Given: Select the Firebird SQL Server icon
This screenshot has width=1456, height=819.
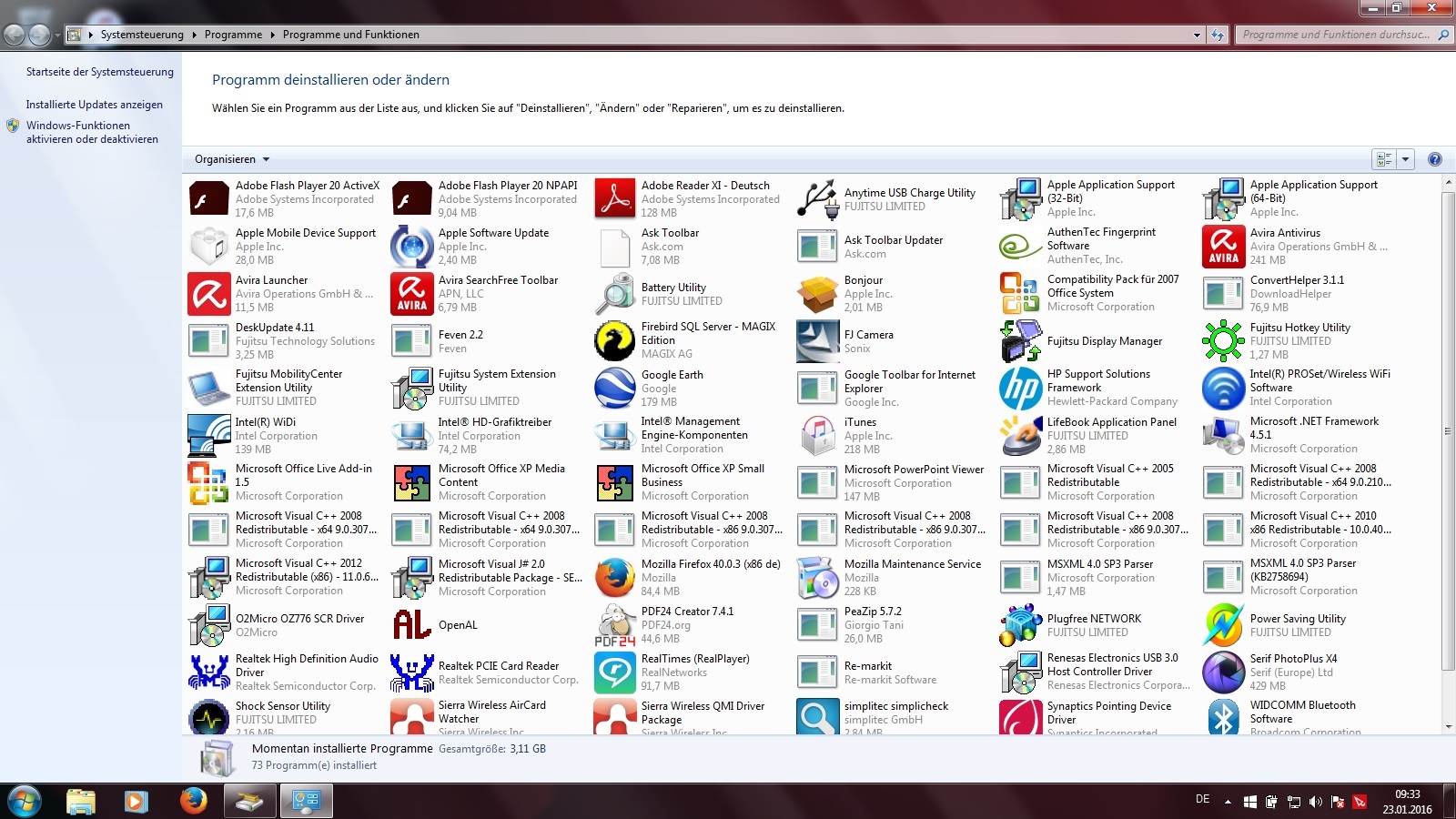Looking at the screenshot, I should pos(615,340).
